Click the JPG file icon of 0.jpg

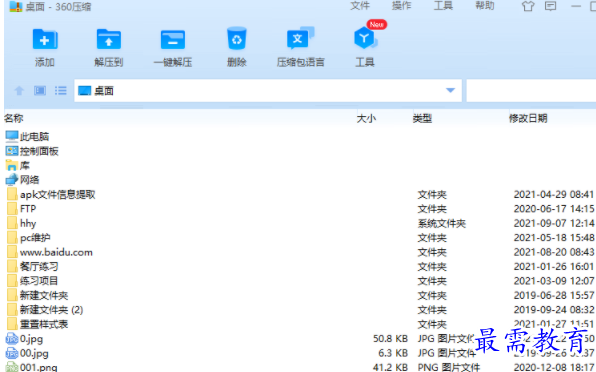pos(12,339)
